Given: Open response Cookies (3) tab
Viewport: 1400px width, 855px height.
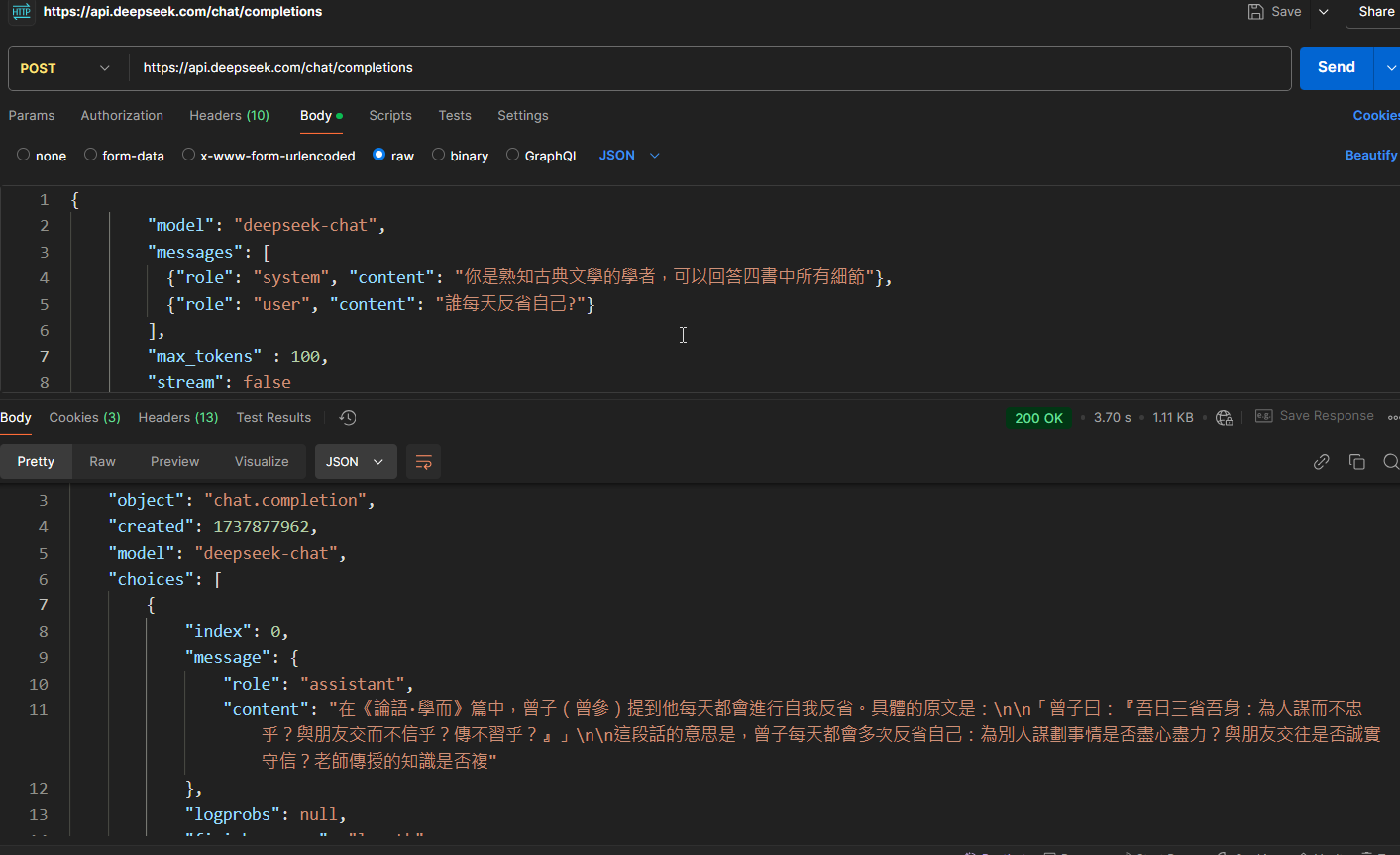Looking at the screenshot, I should 85,418.
